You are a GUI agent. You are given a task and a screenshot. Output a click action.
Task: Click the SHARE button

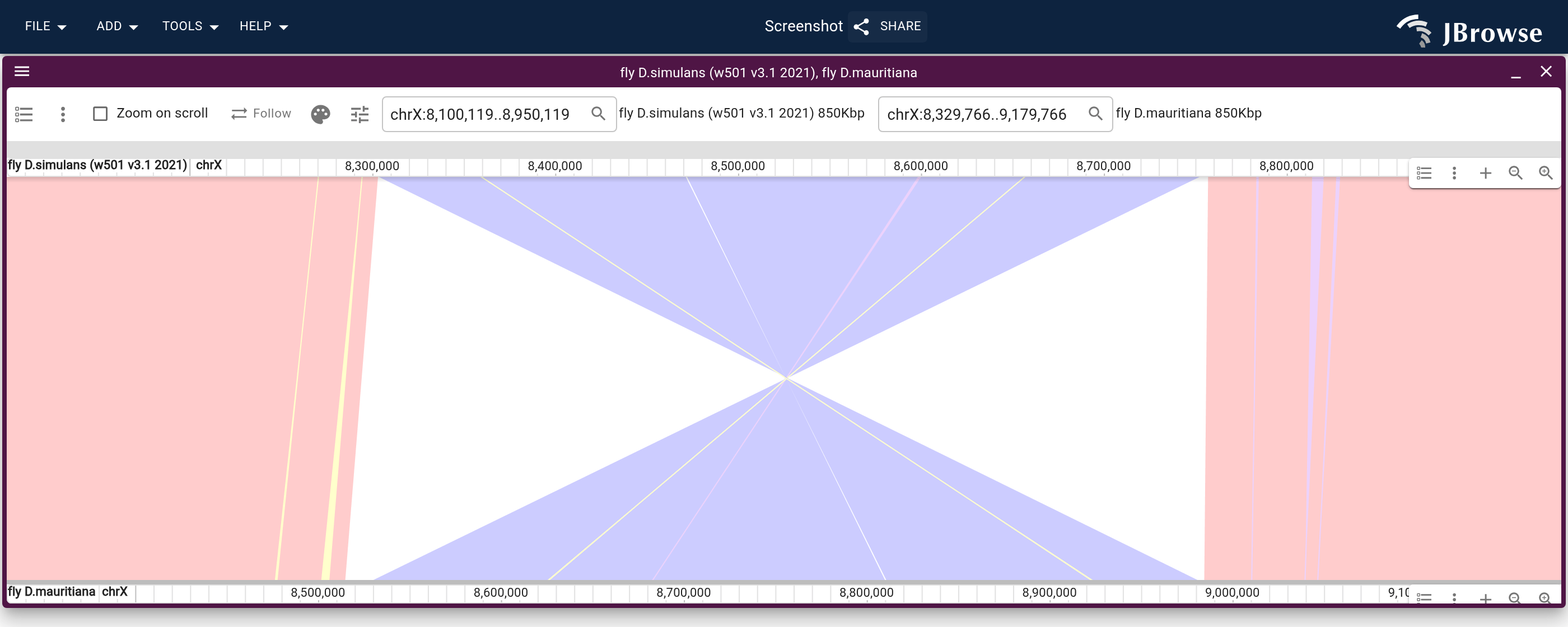tap(888, 26)
